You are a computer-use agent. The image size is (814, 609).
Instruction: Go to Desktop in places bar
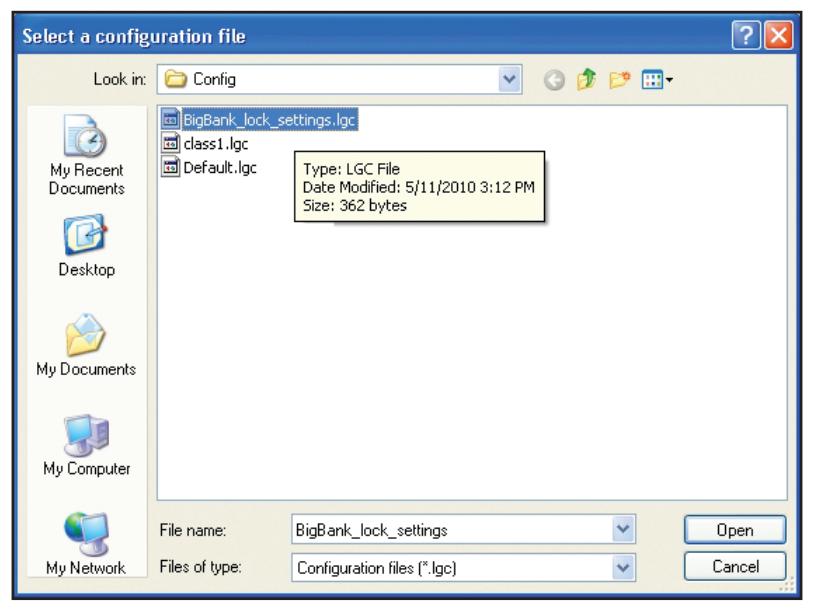86,246
